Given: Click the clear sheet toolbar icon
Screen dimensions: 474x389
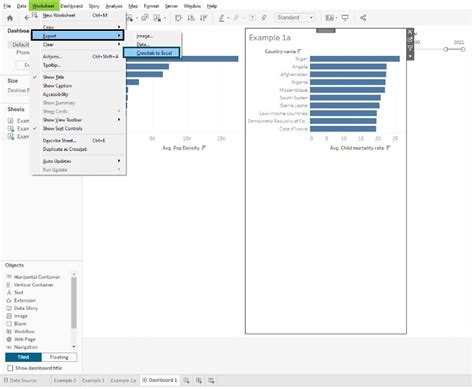Looking at the screenshot, I should [x=157, y=18].
